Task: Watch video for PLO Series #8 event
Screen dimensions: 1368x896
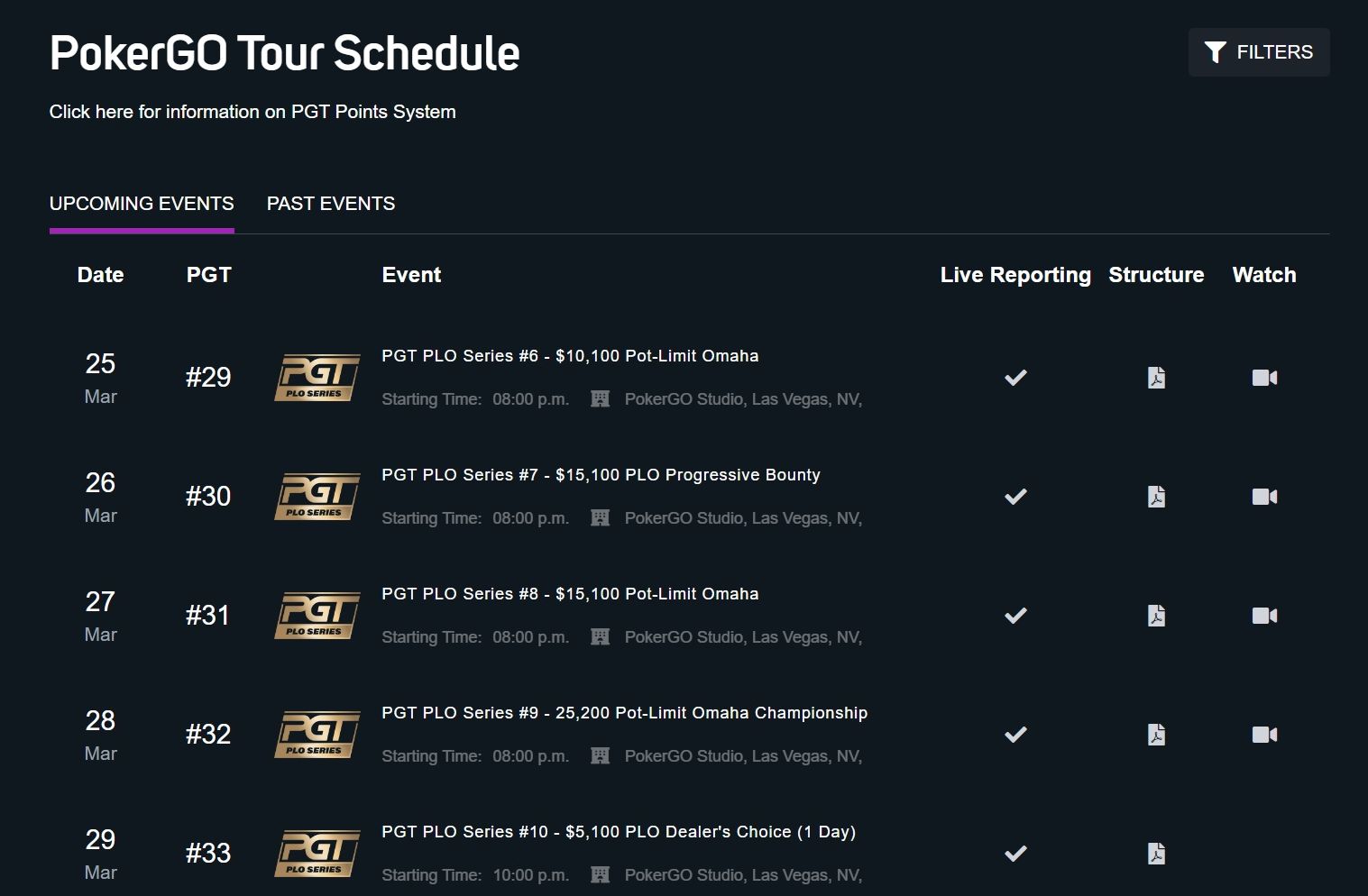Action: coord(1264,616)
